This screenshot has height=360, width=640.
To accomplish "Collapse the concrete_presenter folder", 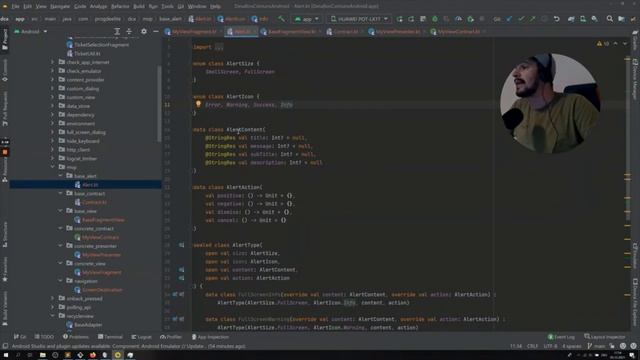I will (x=60, y=246).
